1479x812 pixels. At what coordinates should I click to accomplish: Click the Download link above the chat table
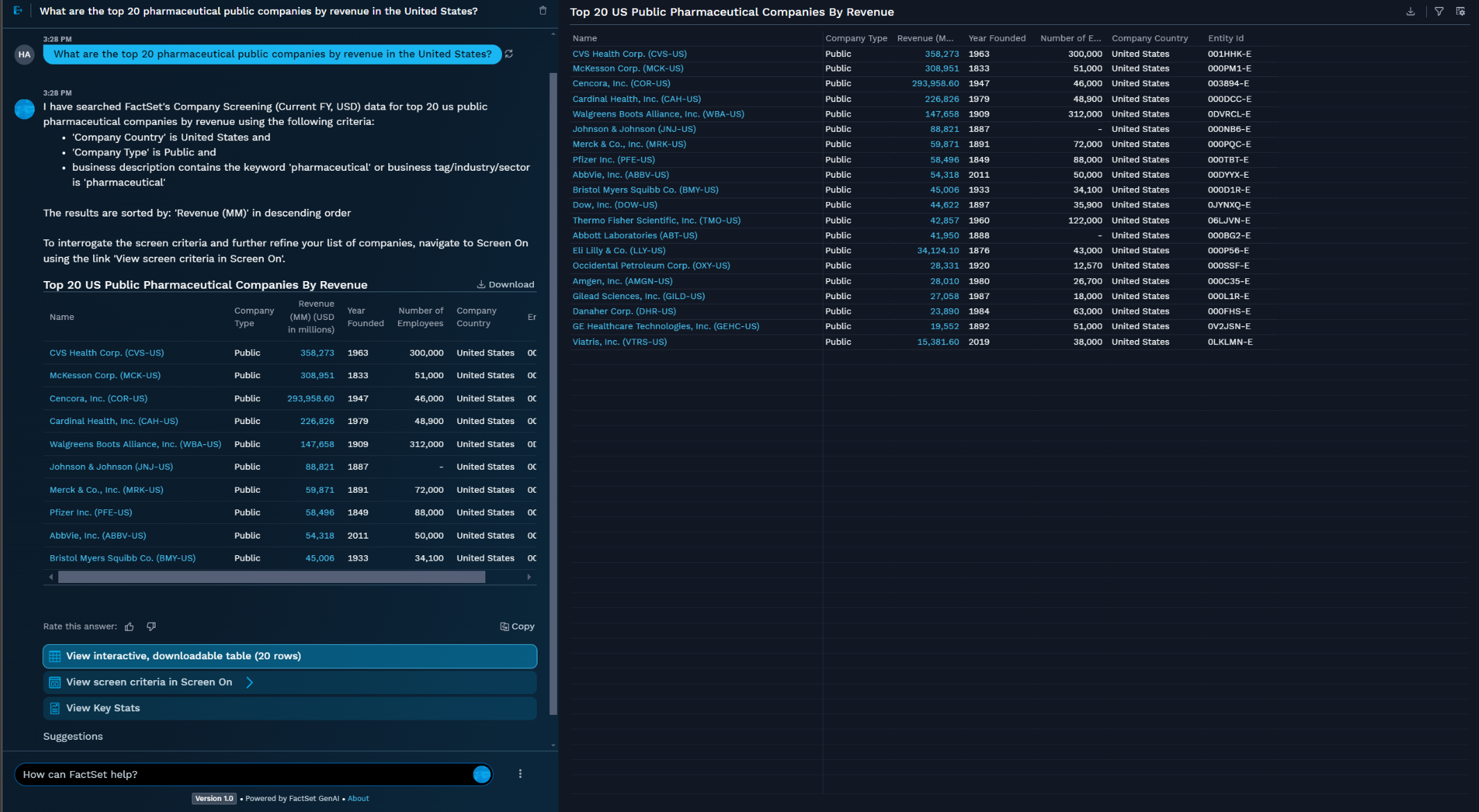[505, 285]
